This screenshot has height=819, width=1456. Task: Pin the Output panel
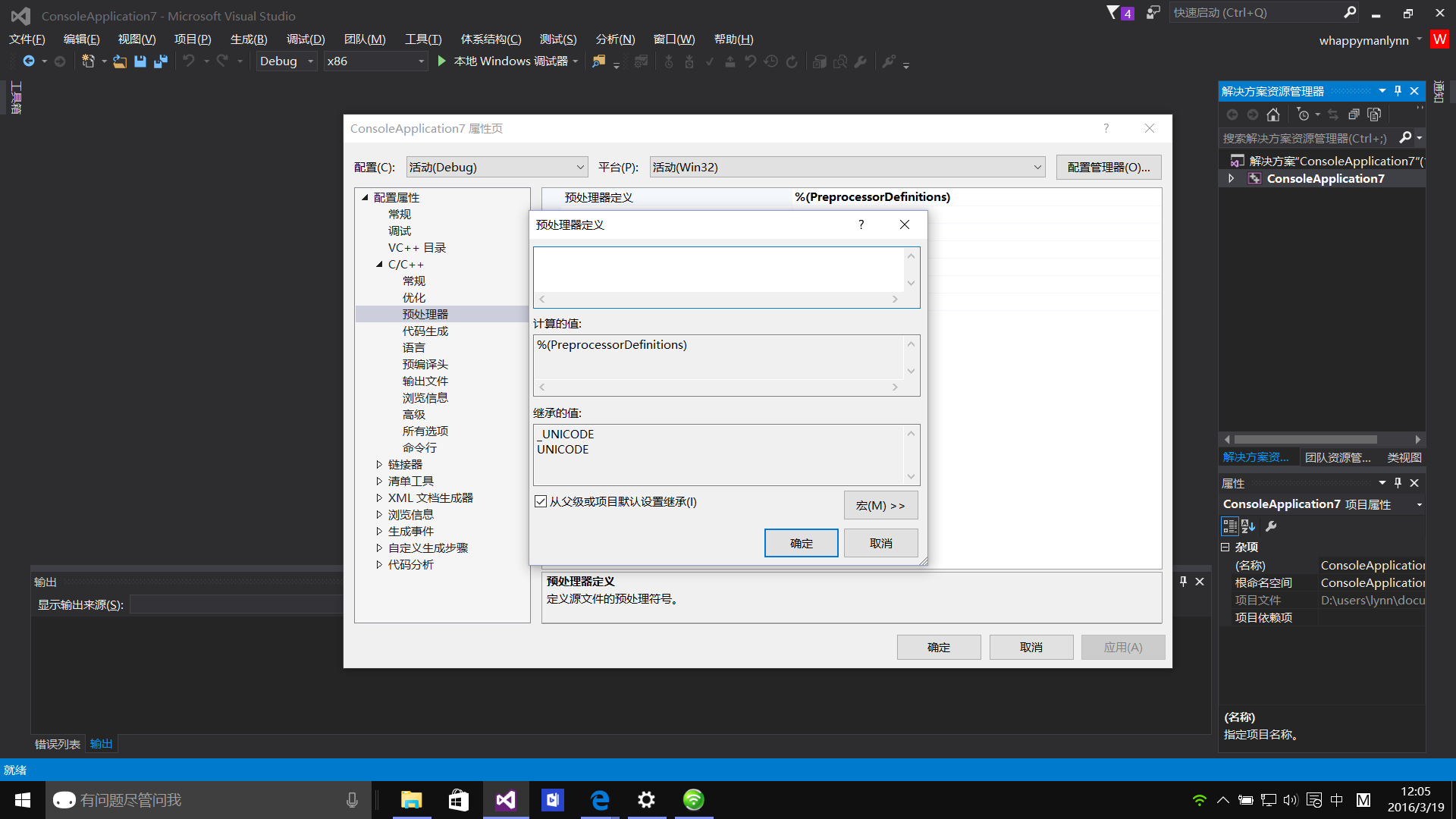click(1183, 582)
